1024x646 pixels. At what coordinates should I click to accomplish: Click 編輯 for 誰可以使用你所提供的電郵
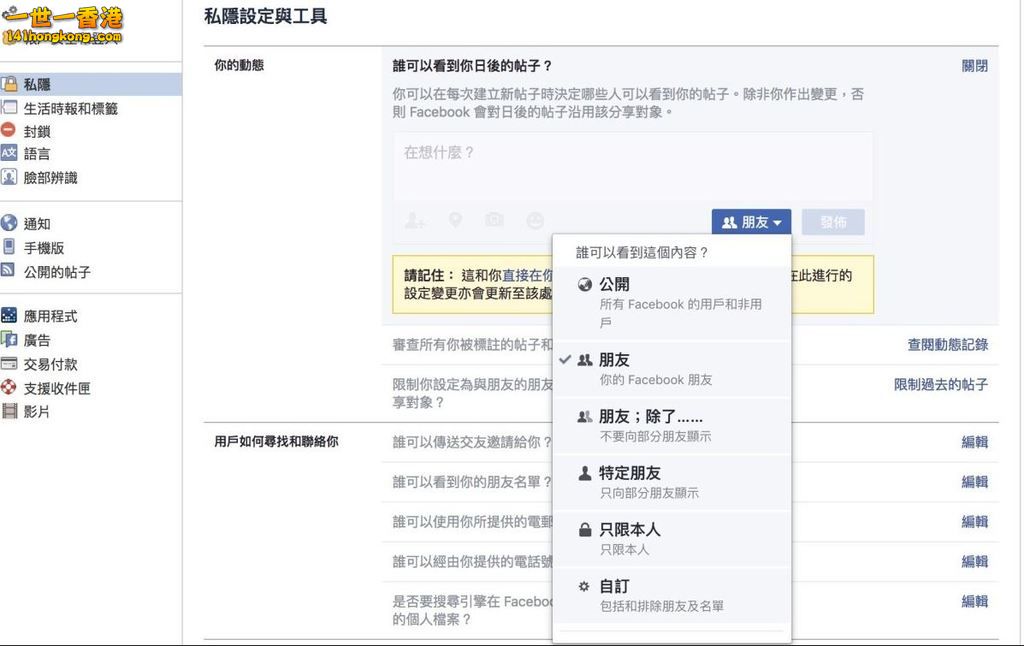[x=974, y=522]
